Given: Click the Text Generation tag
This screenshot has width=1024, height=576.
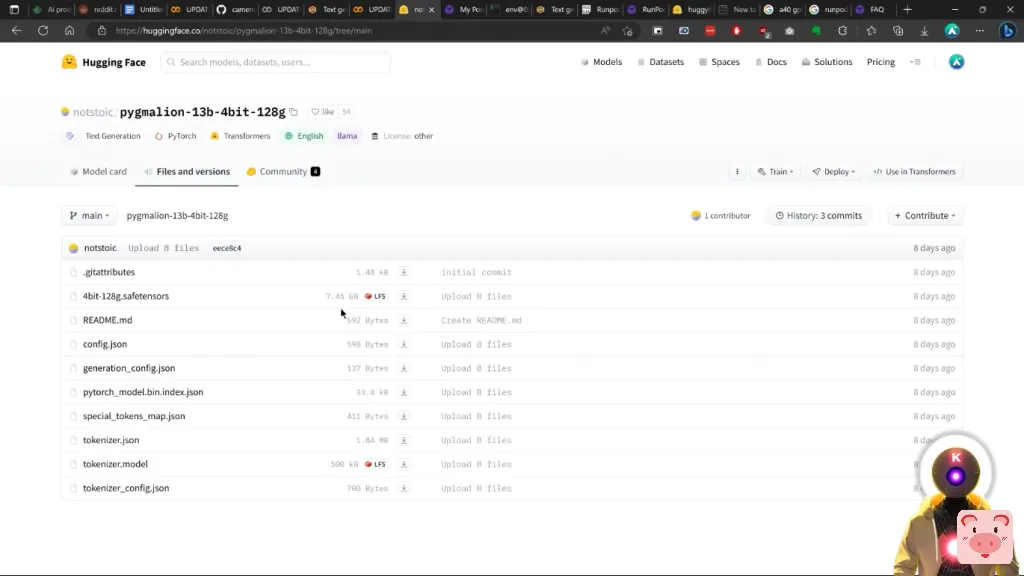Looking at the screenshot, I should pyautogui.click(x=103, y=136).
